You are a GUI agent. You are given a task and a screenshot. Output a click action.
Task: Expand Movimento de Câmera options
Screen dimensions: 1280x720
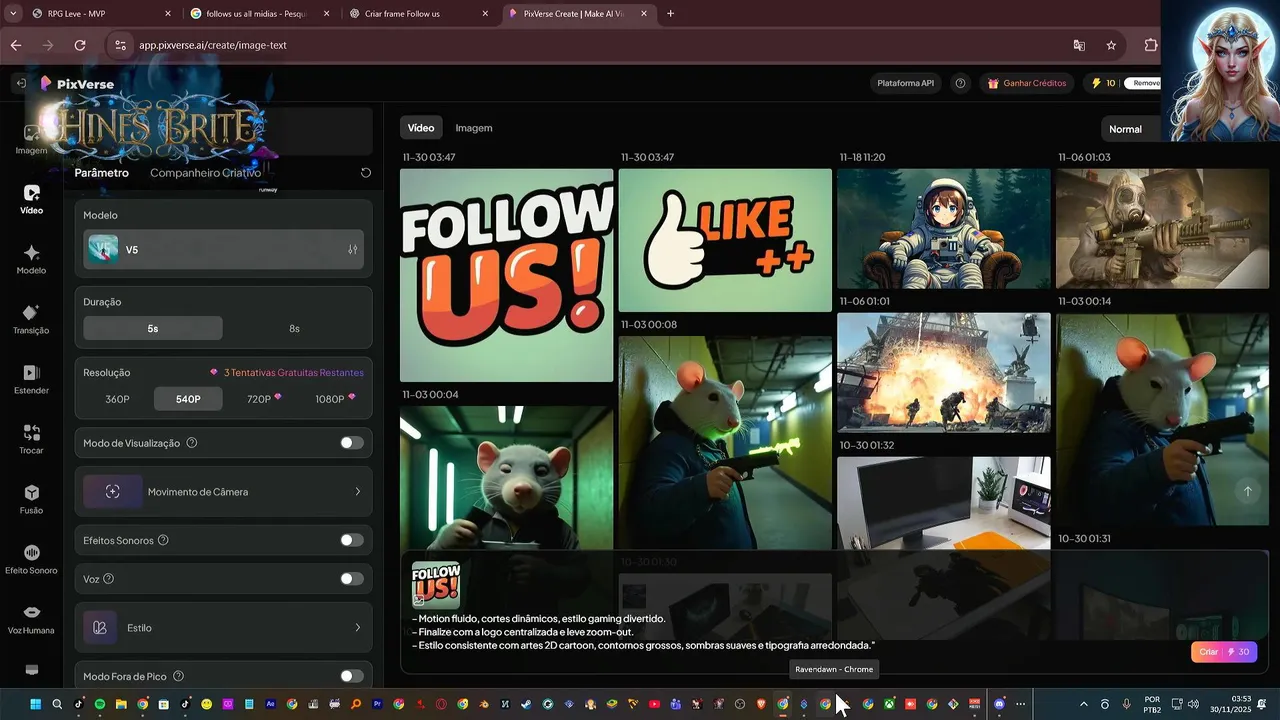click(224, 492)
